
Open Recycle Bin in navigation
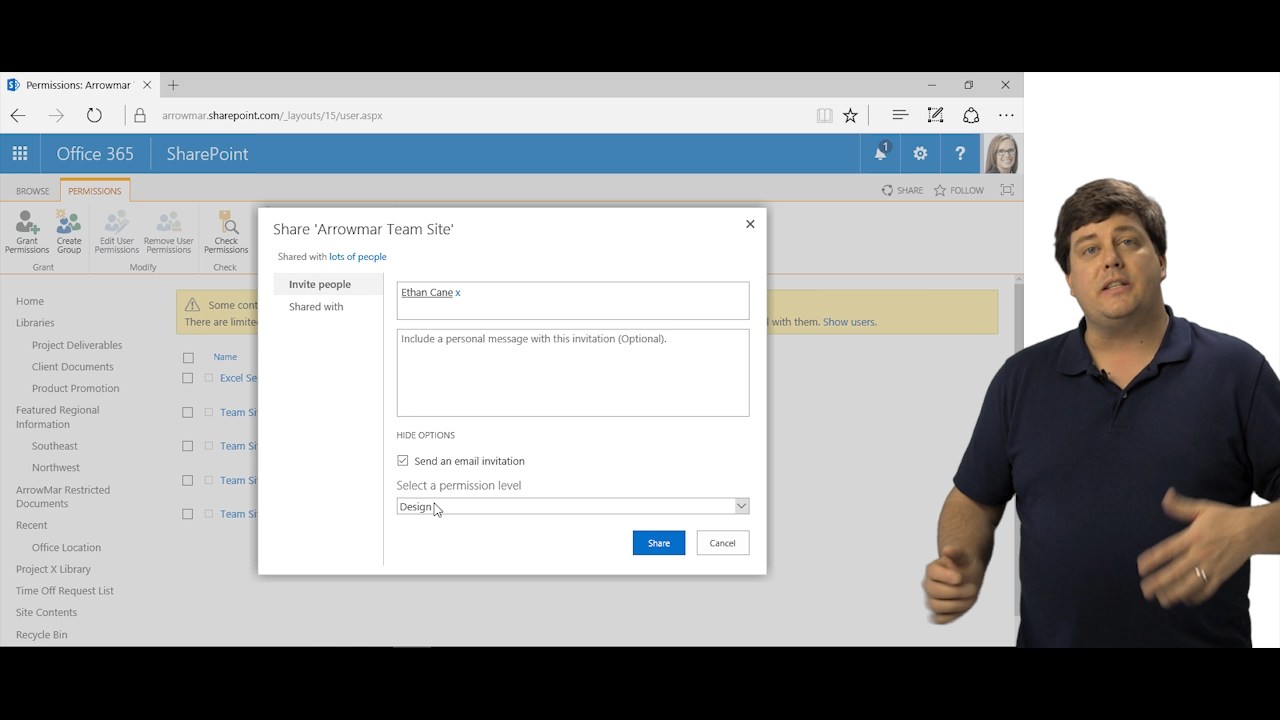(42, 635)
